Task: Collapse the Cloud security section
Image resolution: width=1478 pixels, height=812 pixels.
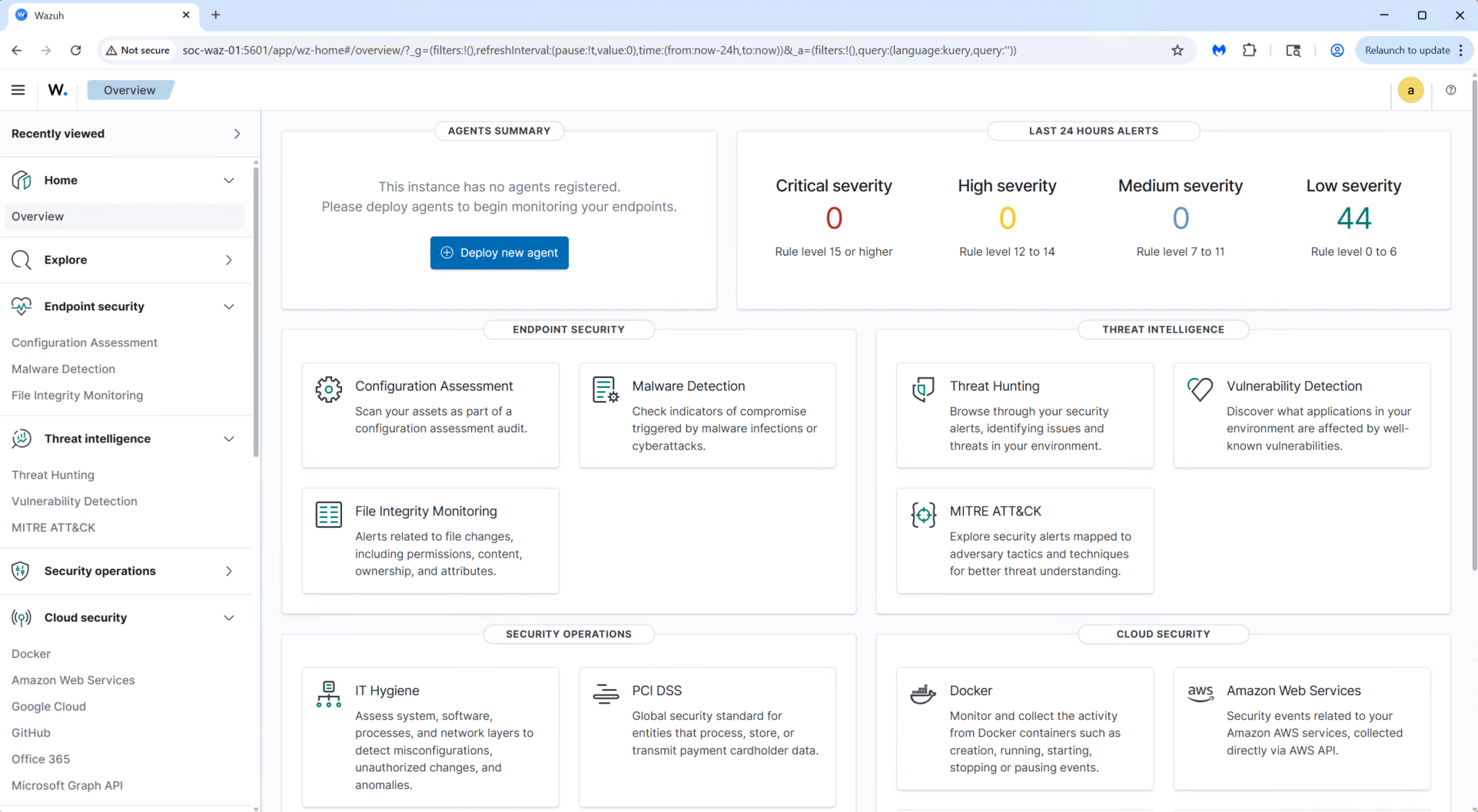Action: (228, 618)
